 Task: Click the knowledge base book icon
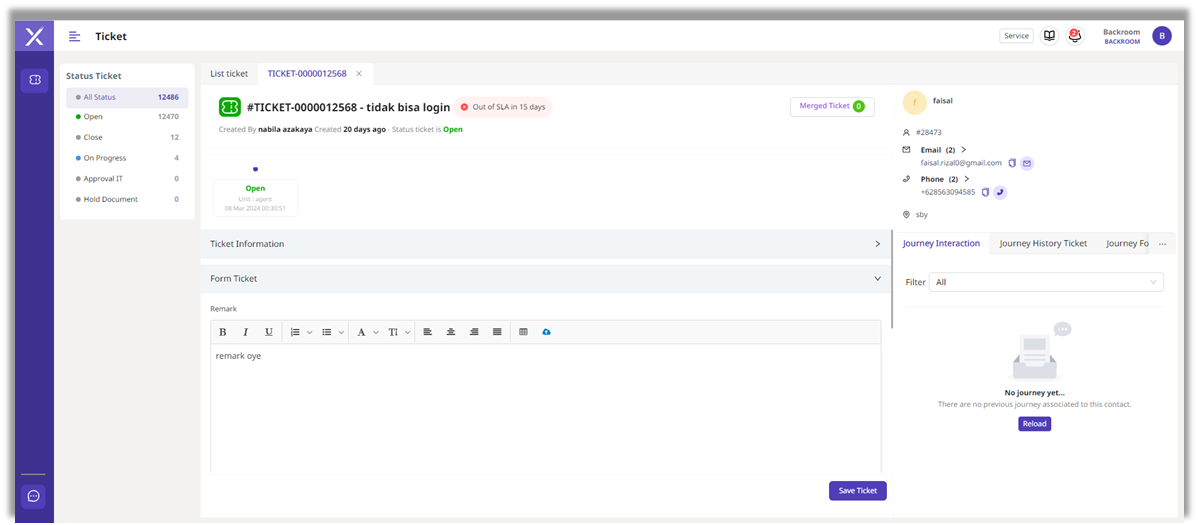pos(1049,36)
